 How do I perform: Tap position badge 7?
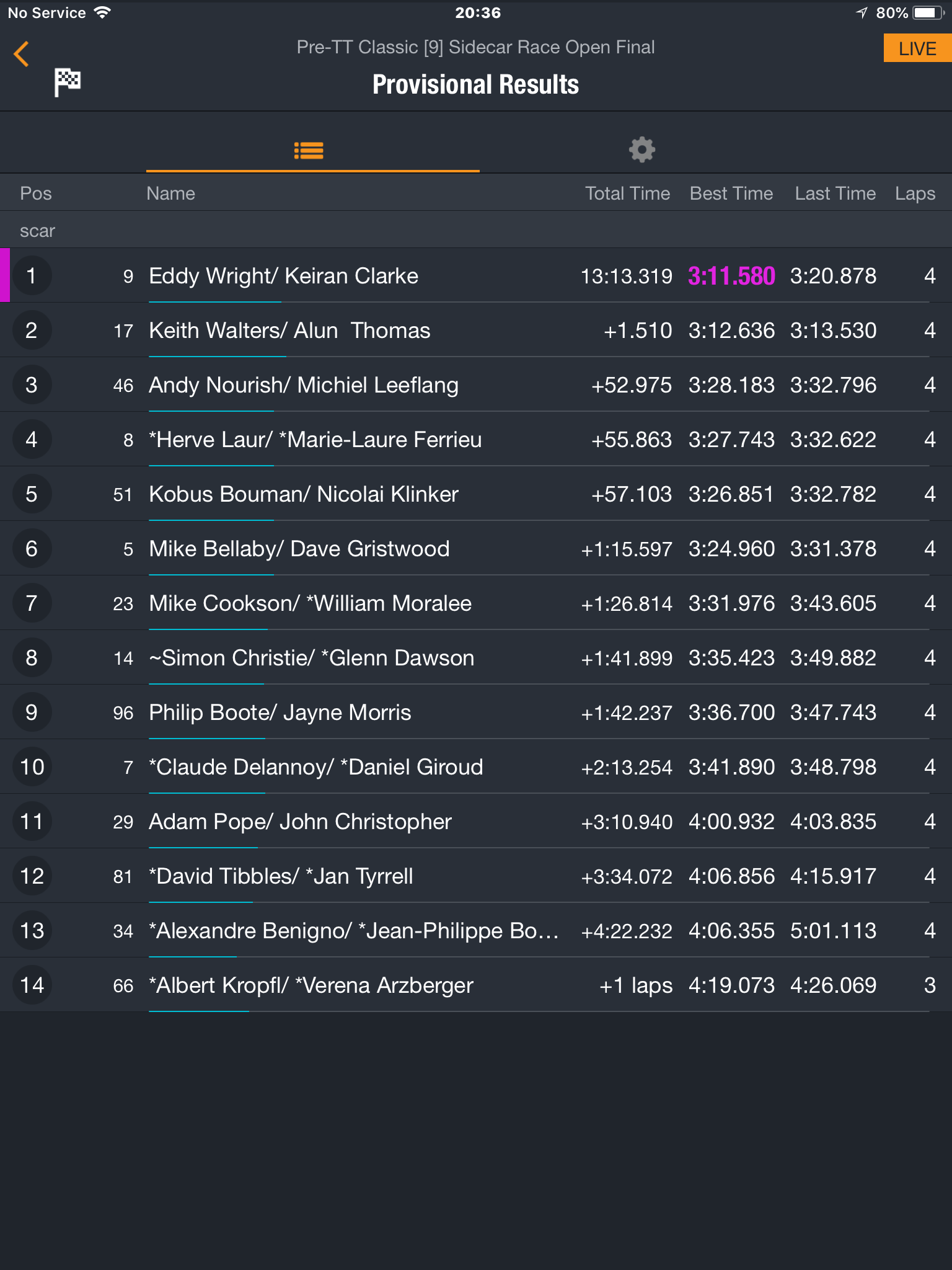click(32, 603)
